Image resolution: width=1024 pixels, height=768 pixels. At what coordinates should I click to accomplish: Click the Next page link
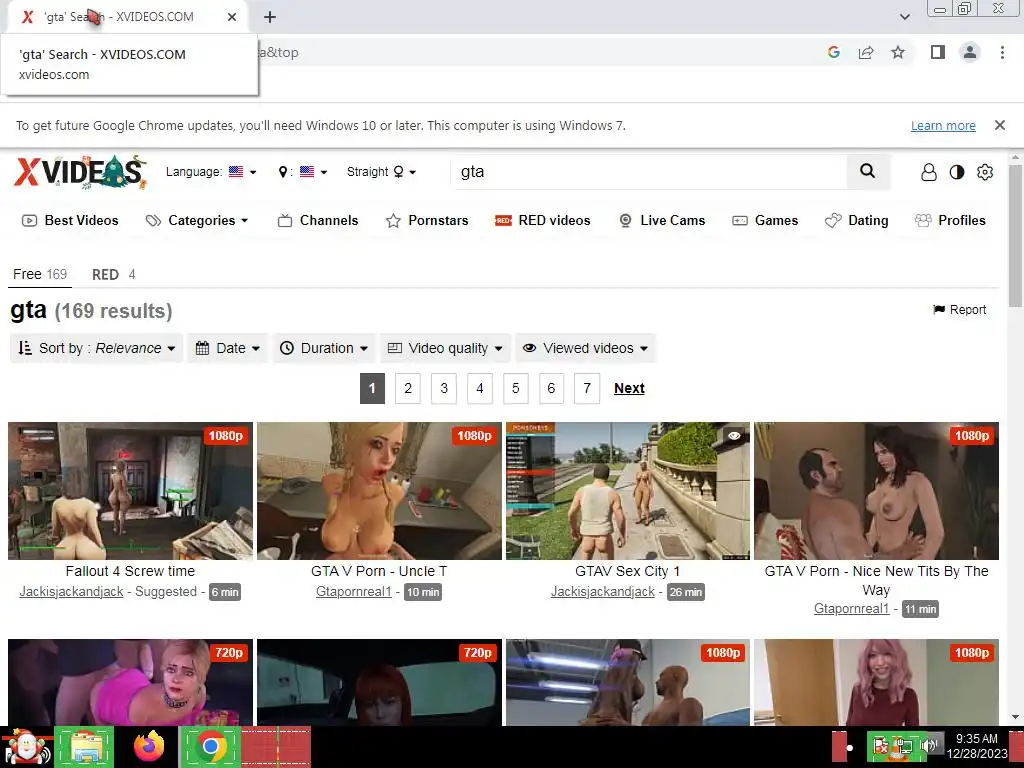point(629,389)
